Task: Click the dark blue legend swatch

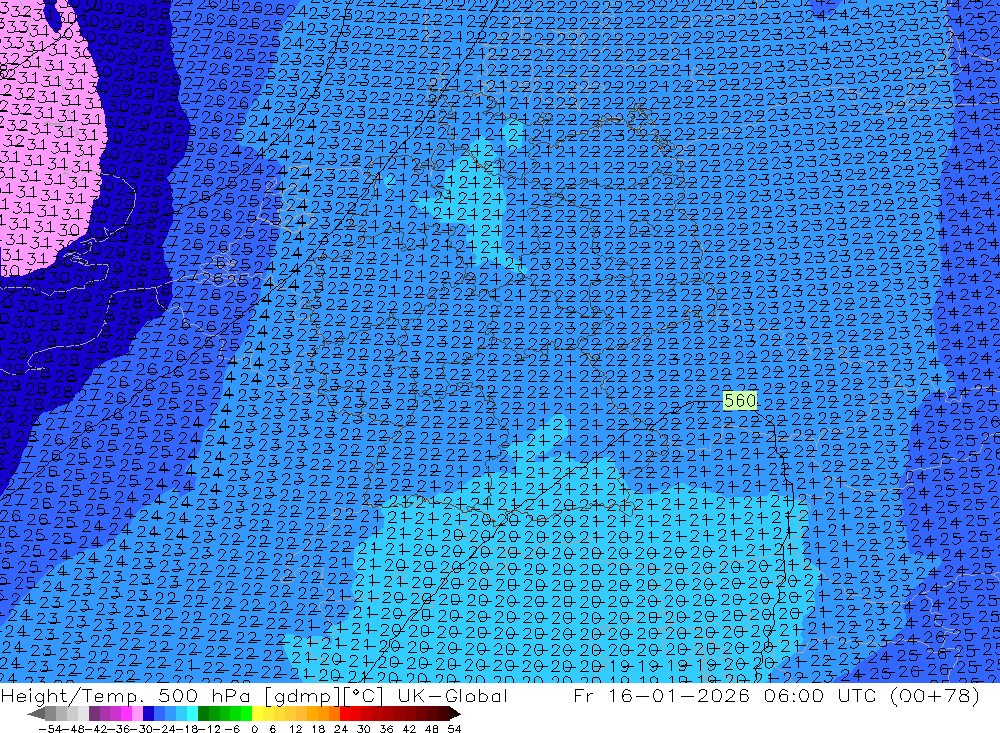Action: click(x=148, y=713)
